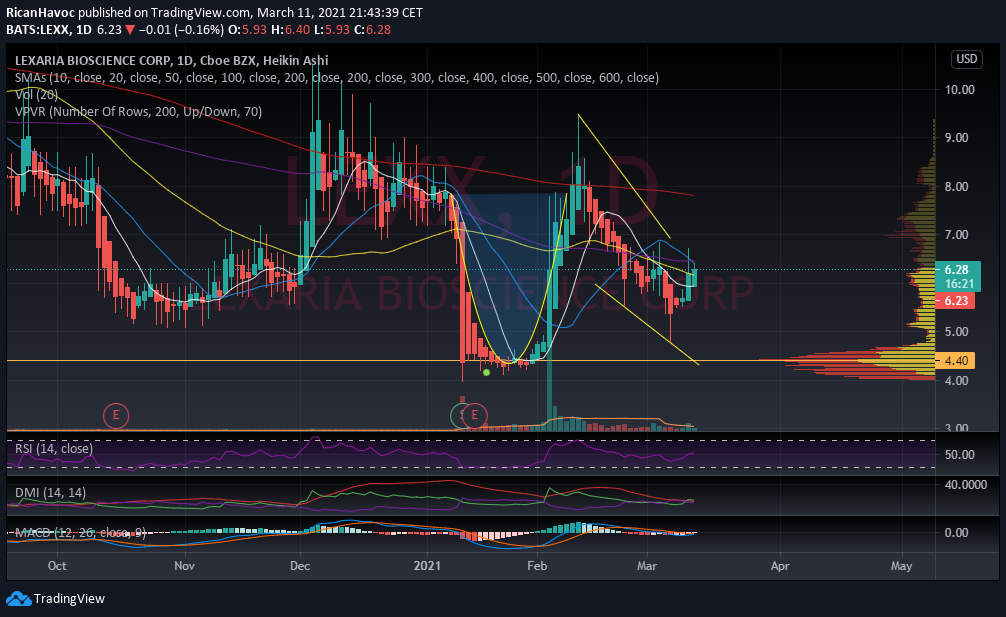Click the red 6.23 price label
Image resolution: width=1006 pixels, height=617 pixels.
[956, 301]
